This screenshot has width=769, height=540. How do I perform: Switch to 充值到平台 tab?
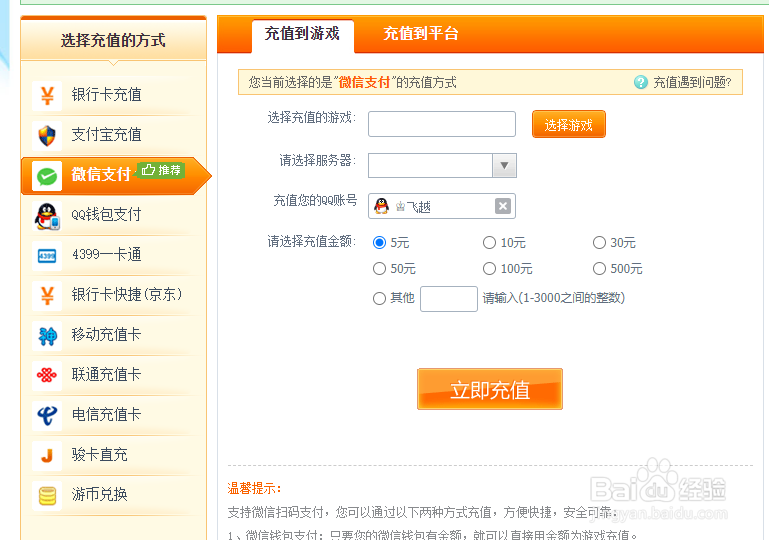421,34
